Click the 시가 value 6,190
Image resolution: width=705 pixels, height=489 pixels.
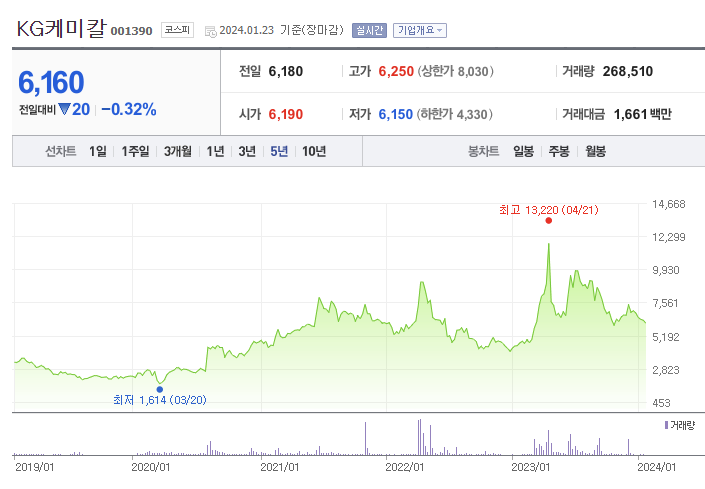tap(286, 115)
